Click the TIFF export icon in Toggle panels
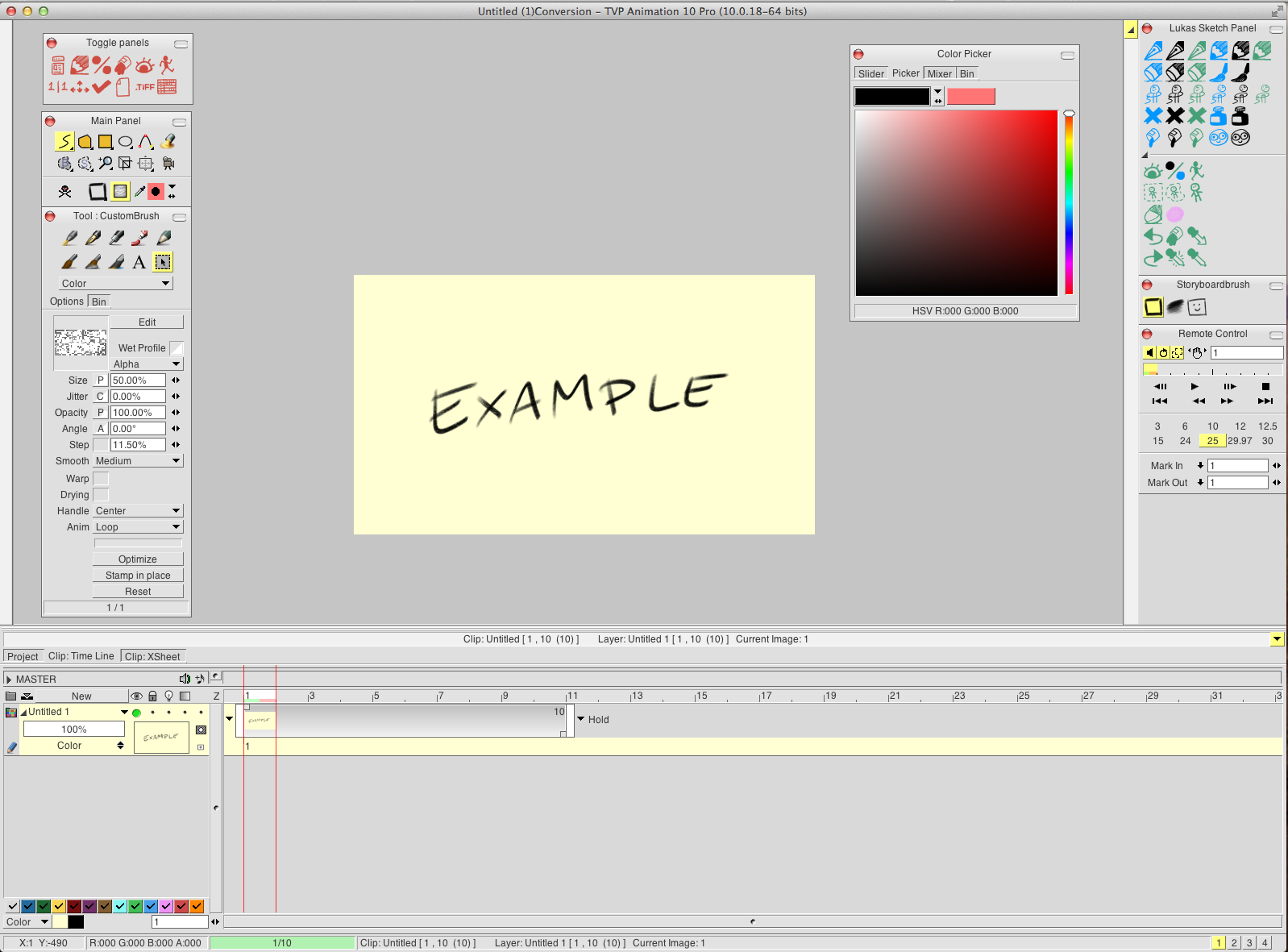Screen dimensions: 1288x952 pyautogui.click(x=145, y=87)
